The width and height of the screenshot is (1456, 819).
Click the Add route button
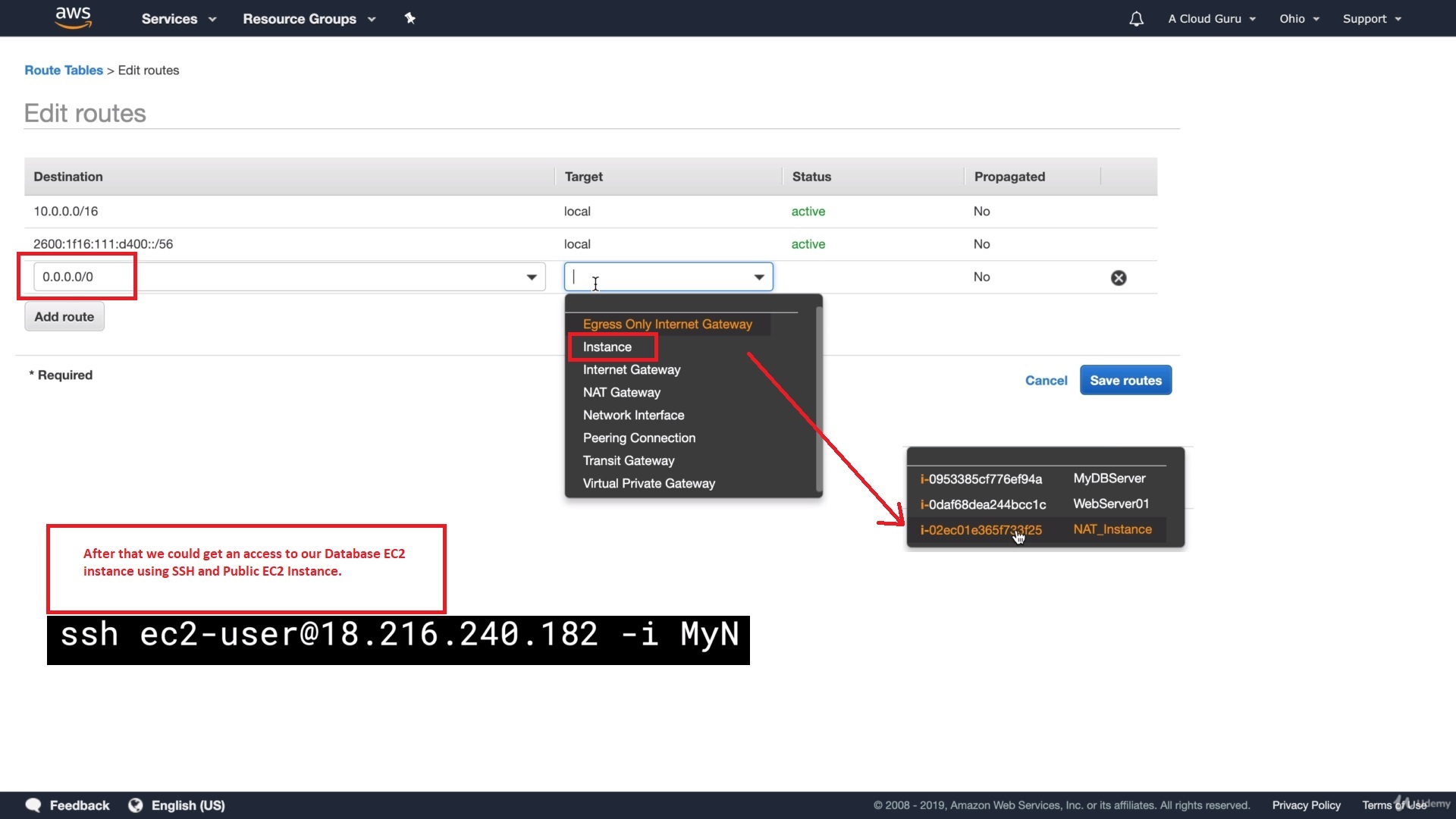click(64, 317)
